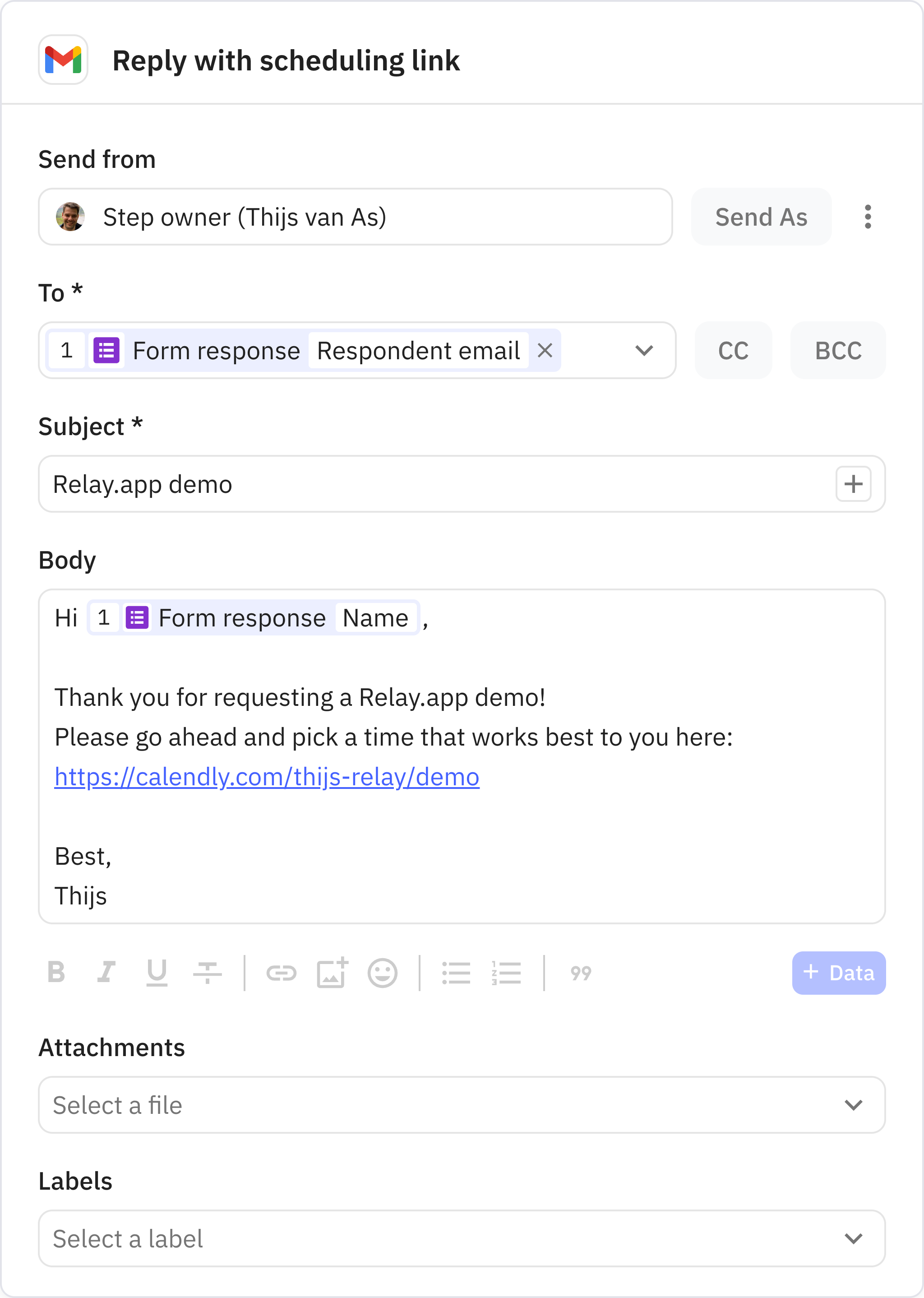Click the Gmail icon in the header
Viewport: 924px width, 1298px height.
[63, 60]
